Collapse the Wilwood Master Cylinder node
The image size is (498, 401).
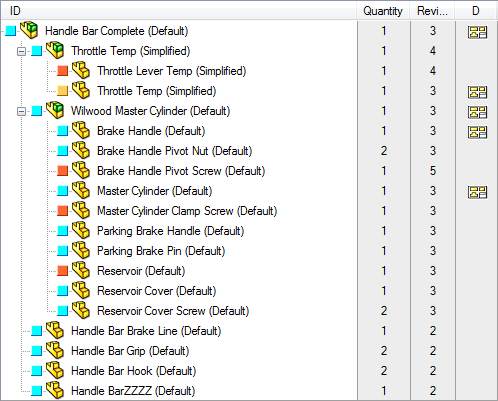22,111
